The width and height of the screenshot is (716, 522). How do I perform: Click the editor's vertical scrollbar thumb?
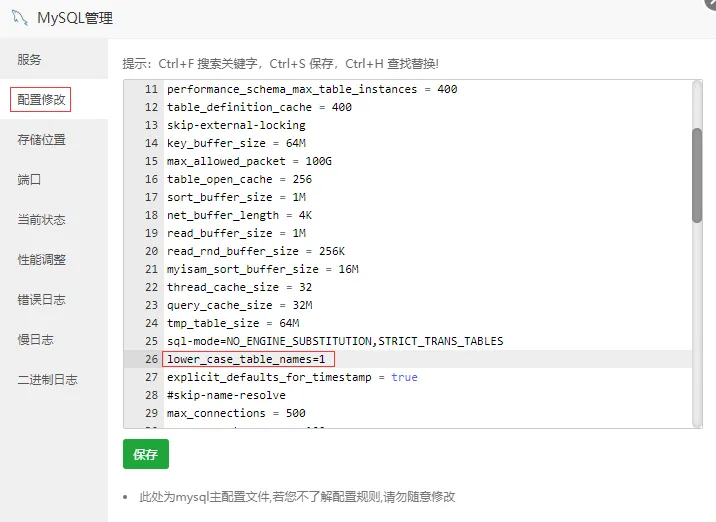[x=696, y=174]
